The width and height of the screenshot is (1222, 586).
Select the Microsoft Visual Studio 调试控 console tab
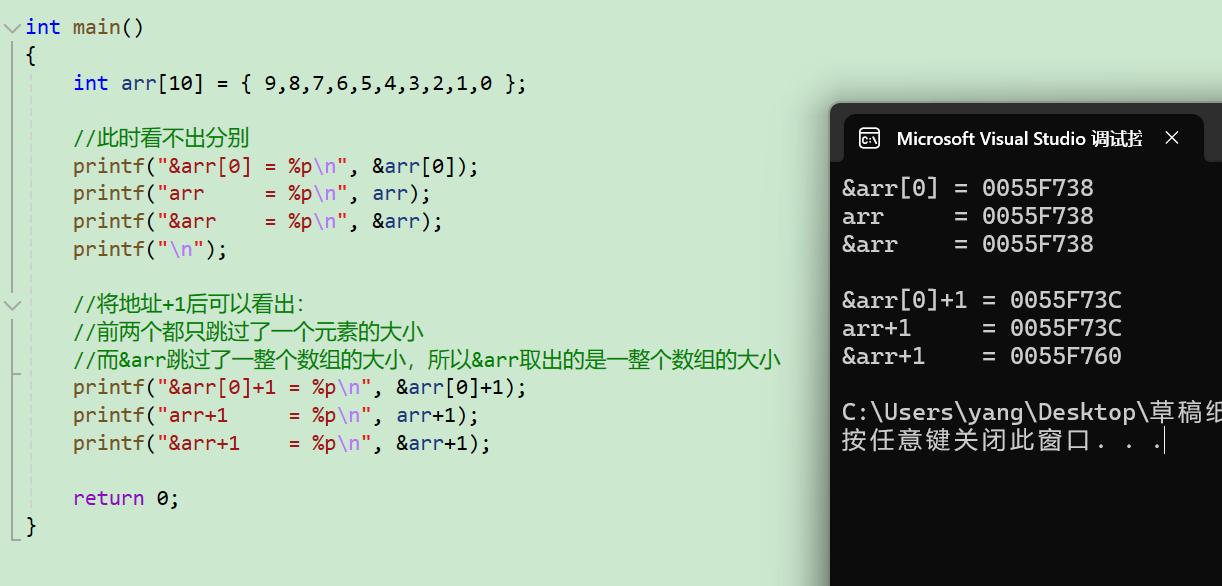pyautogui.click(x=1019, y=138)
